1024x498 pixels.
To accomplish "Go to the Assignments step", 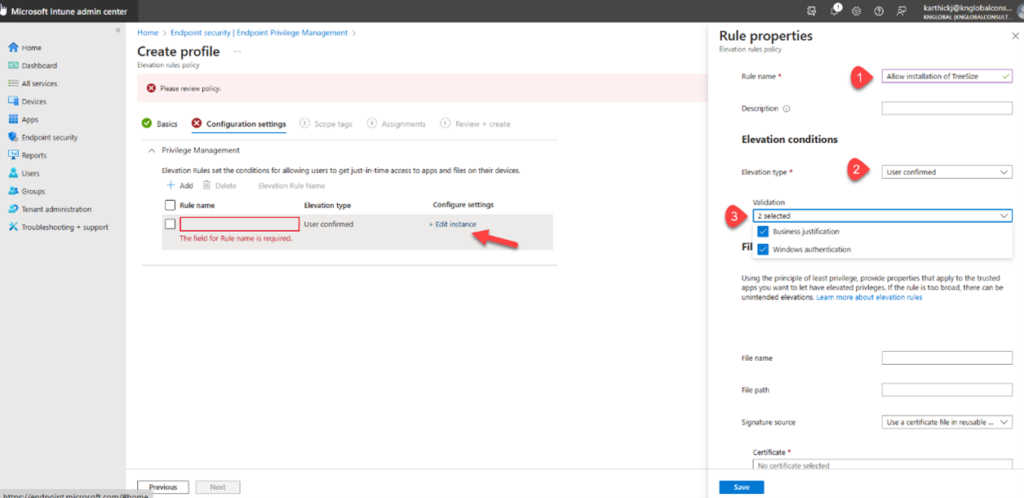I will point(396,124).
